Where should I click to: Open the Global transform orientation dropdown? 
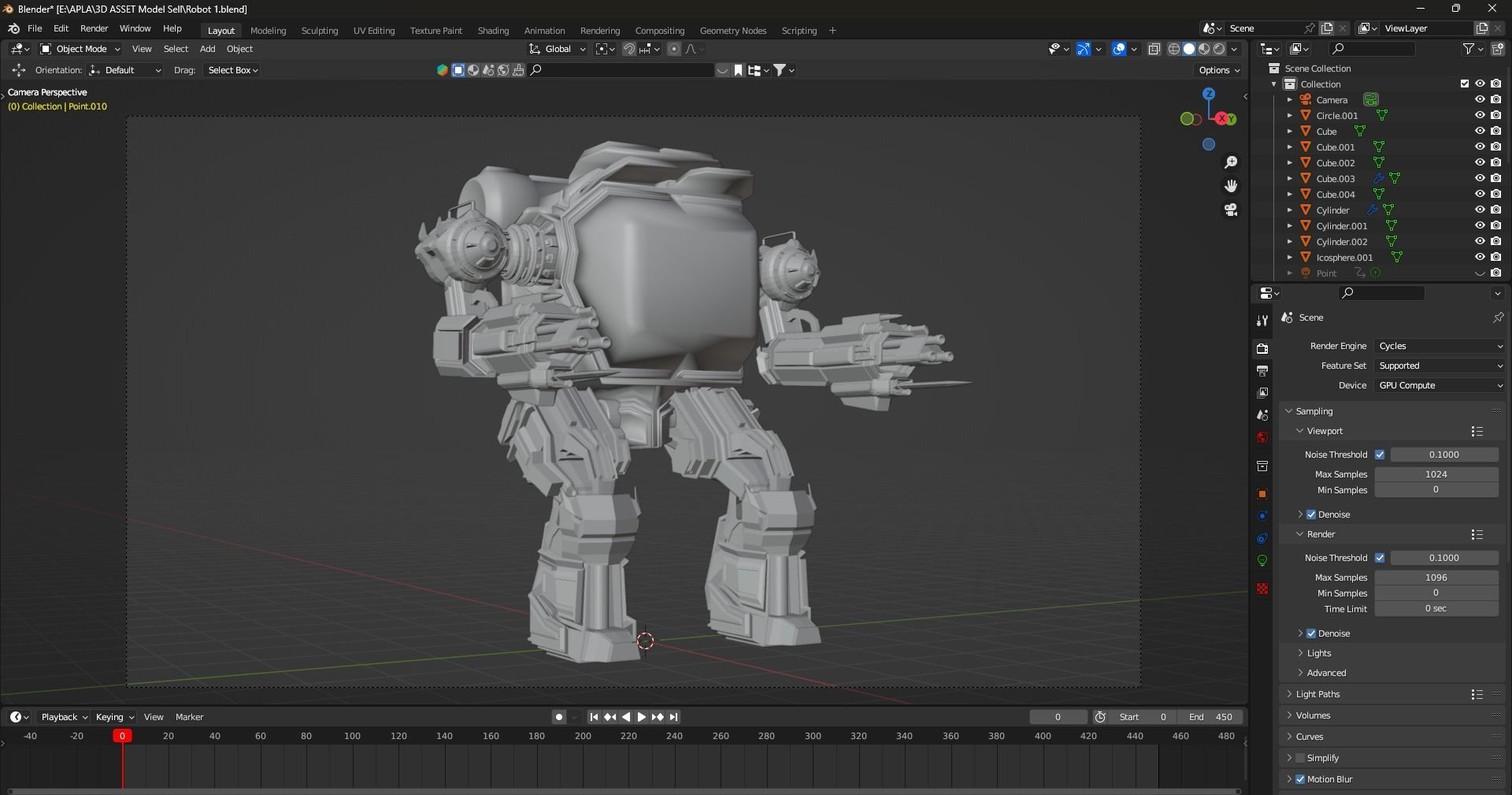point(558,49)
